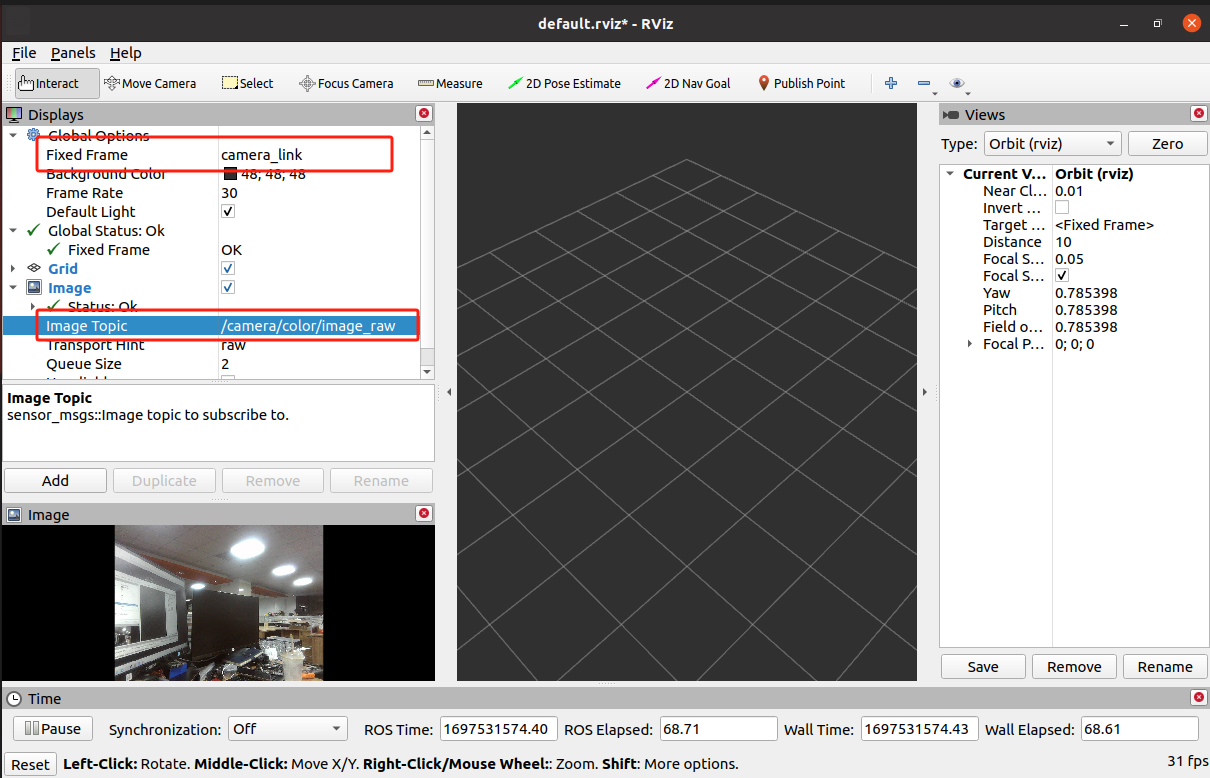Toggle the Grid display checkbox
Screen dimensions: 1210x778
[x=228, y=268]
